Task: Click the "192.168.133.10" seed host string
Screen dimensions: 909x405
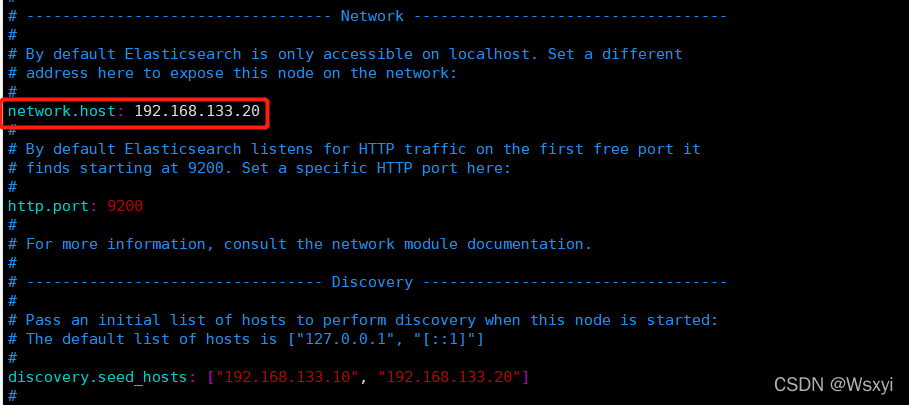Action: pyautogui.click(x=288, y=377)
